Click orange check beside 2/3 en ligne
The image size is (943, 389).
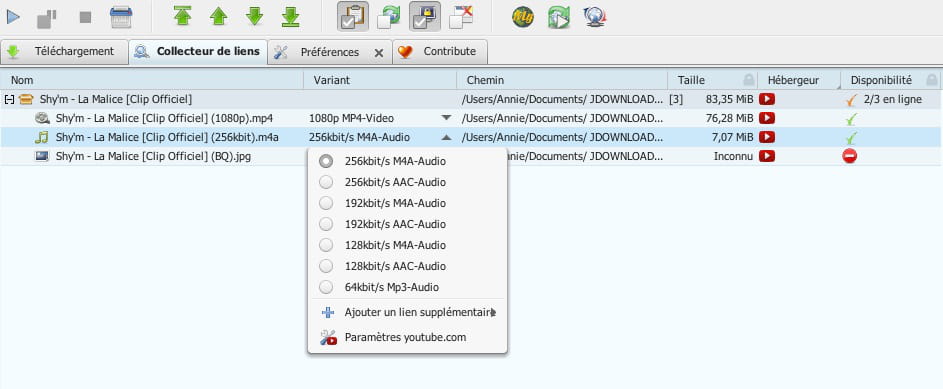[x=850, y=99]
